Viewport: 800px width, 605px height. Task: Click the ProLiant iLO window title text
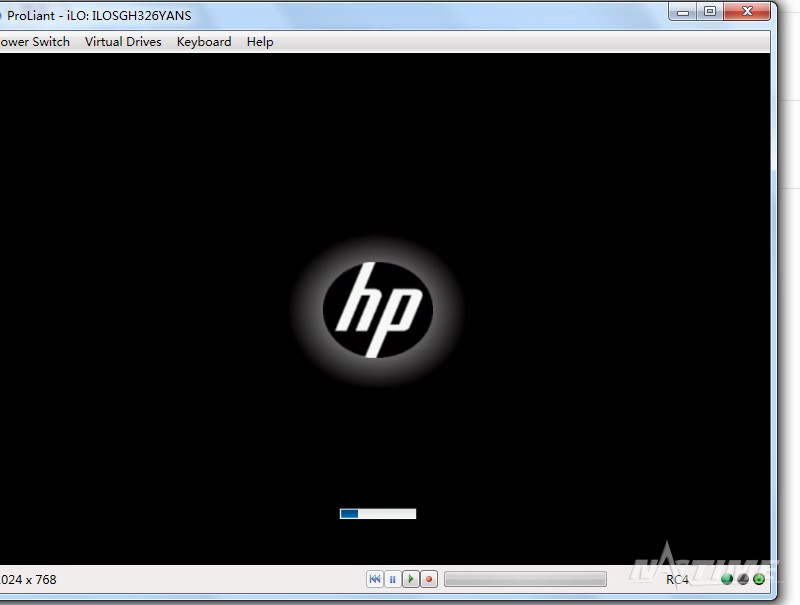(x=99, y=16)
